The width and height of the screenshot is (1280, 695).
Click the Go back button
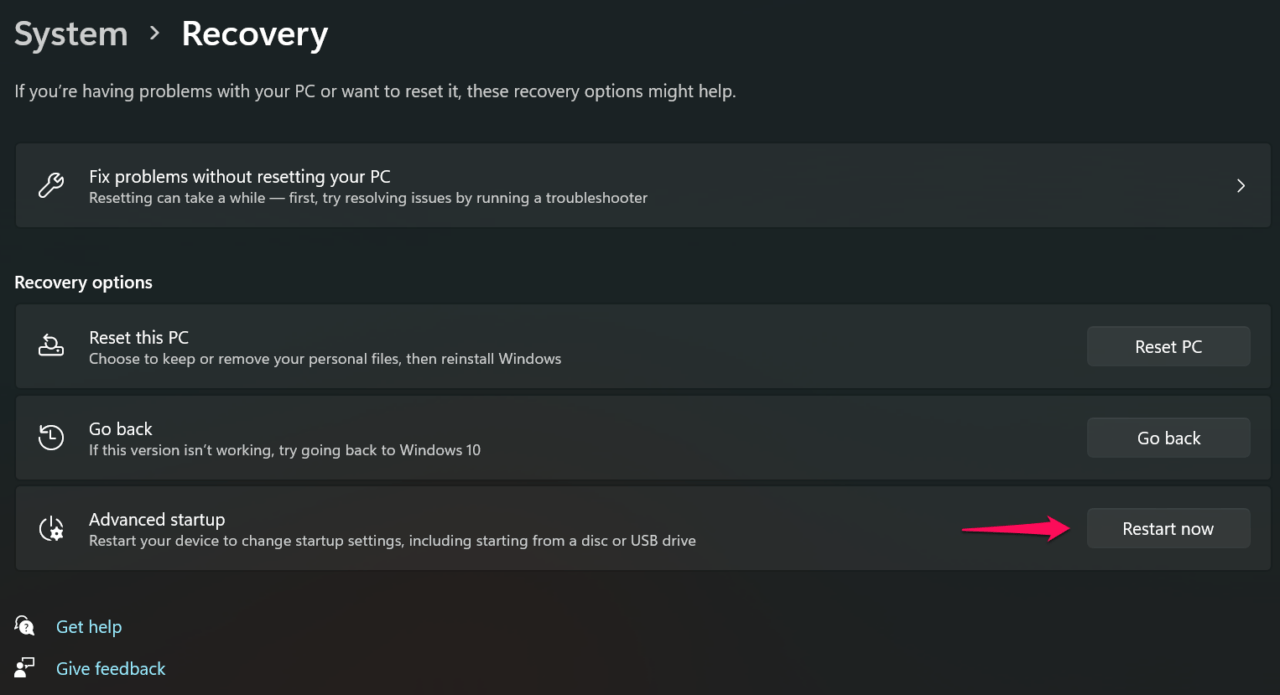(x=1168, y=437)
